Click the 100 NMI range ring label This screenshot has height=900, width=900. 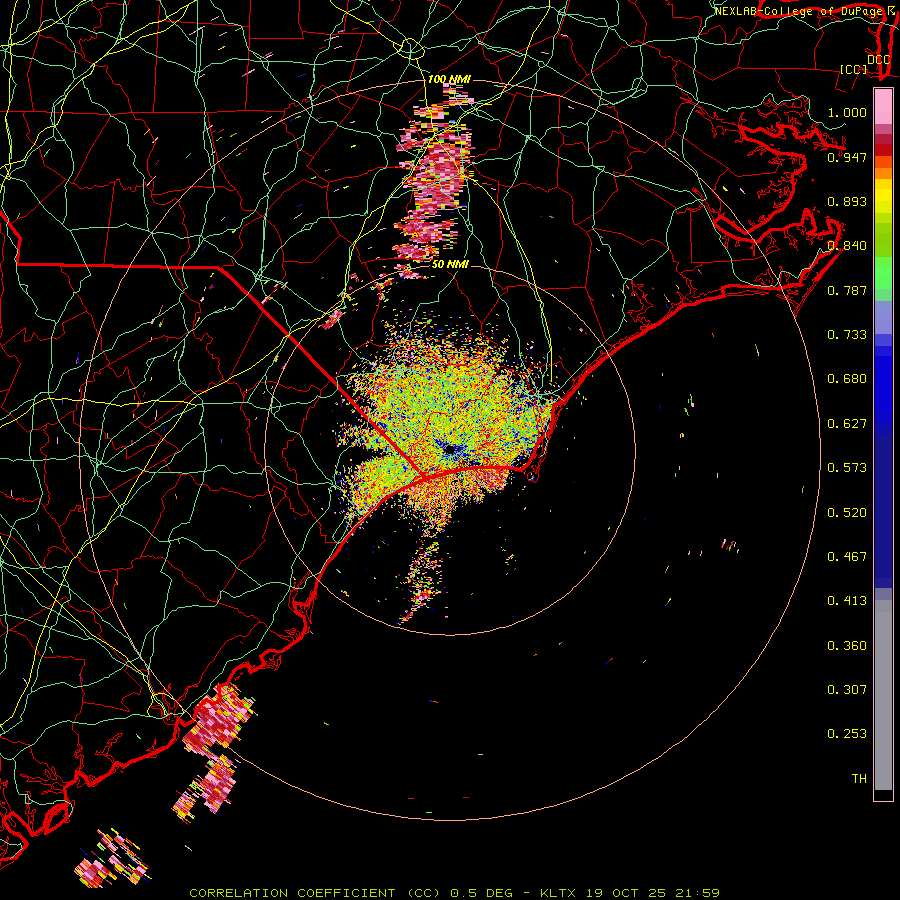click(449, 79)
